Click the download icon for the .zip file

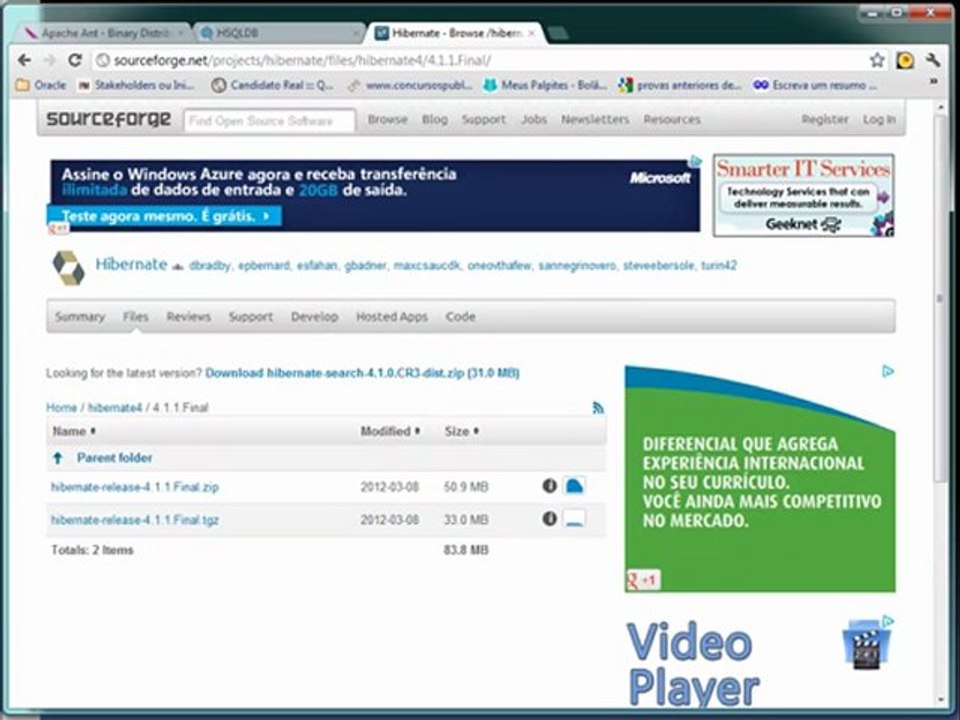pos(574,486)
